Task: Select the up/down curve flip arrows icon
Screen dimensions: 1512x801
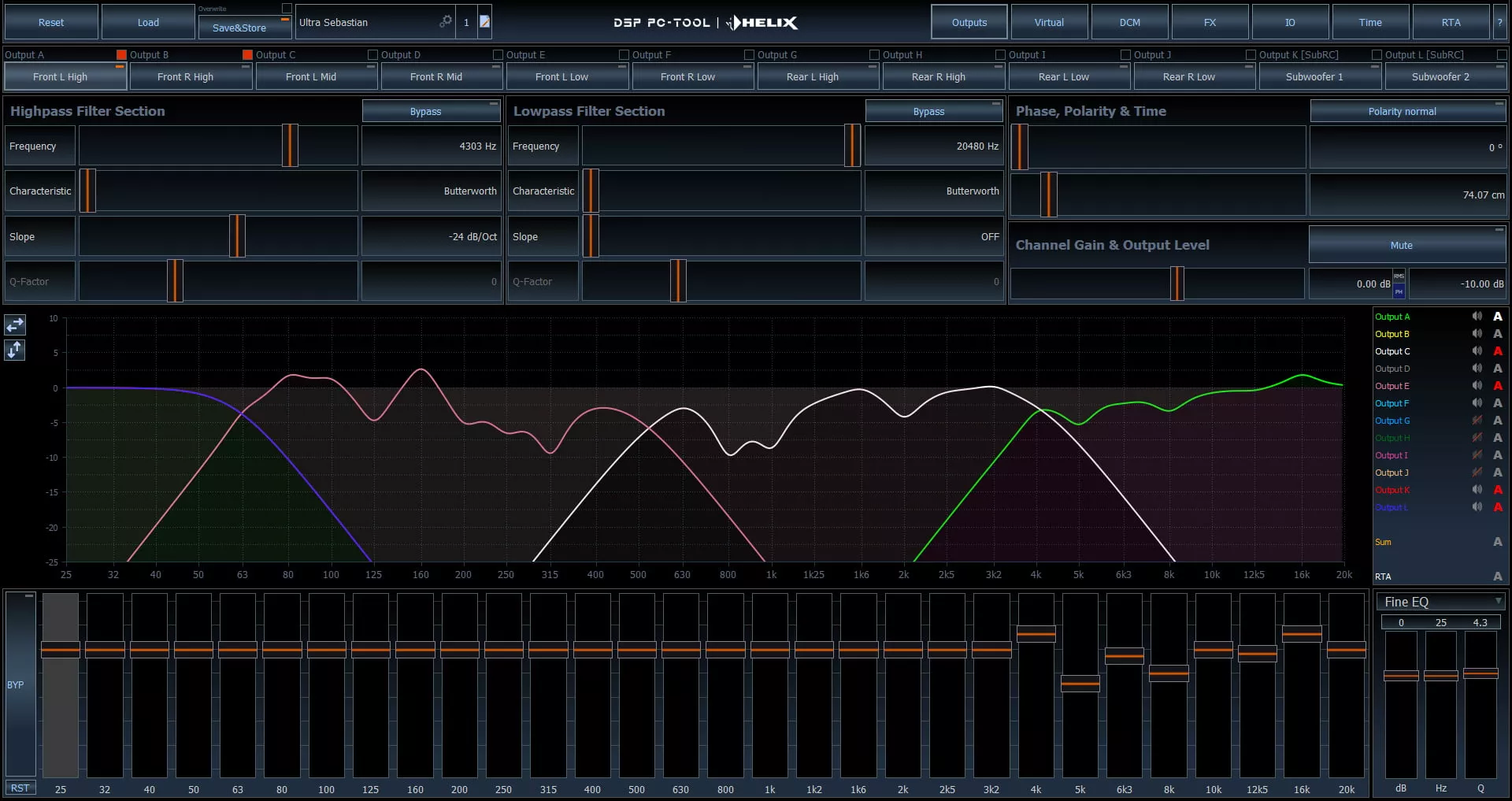Action: (x=14, y=350)
